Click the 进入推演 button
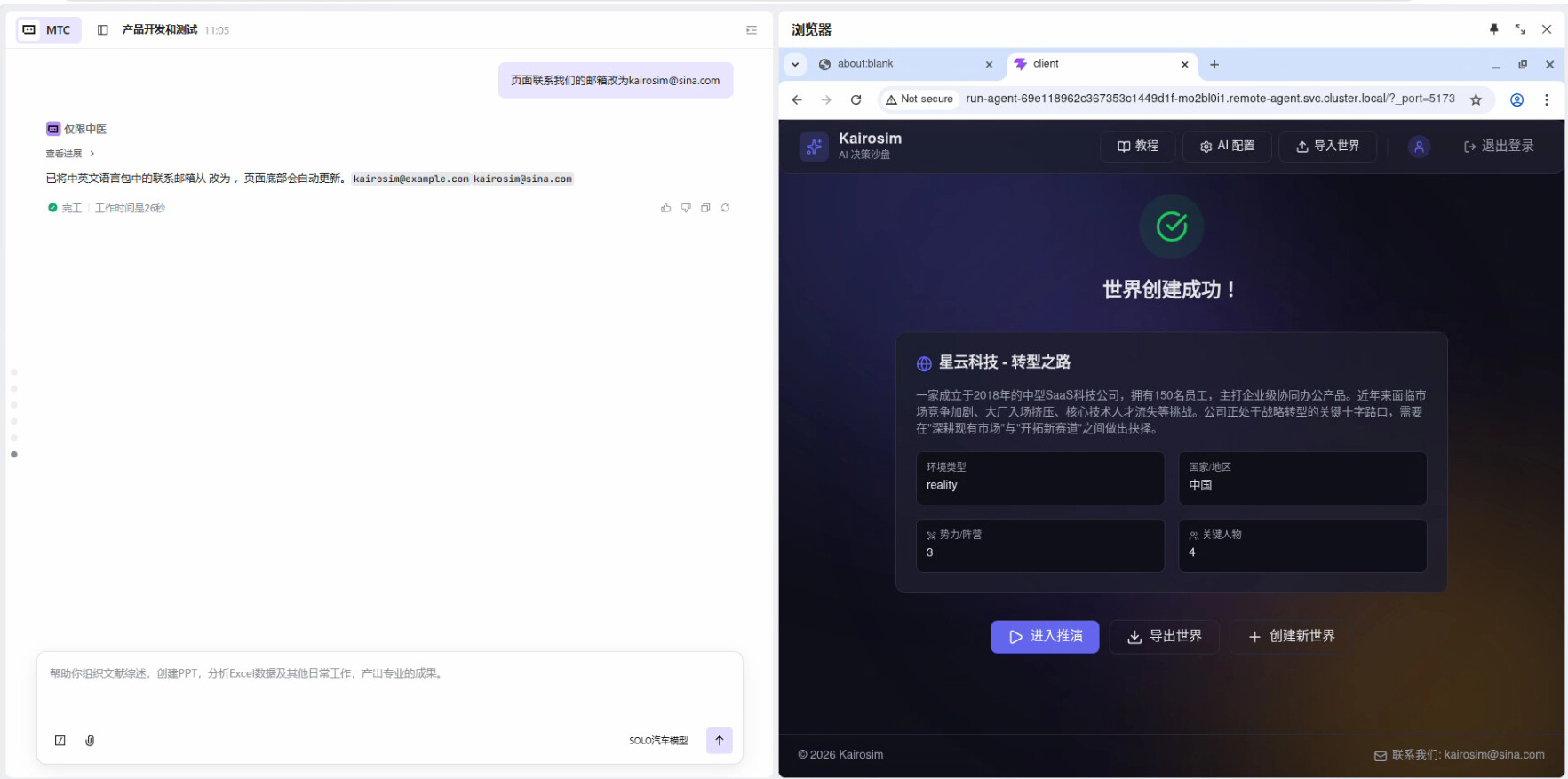The width and height of the screenshot is (1568, 779). 1045,637
